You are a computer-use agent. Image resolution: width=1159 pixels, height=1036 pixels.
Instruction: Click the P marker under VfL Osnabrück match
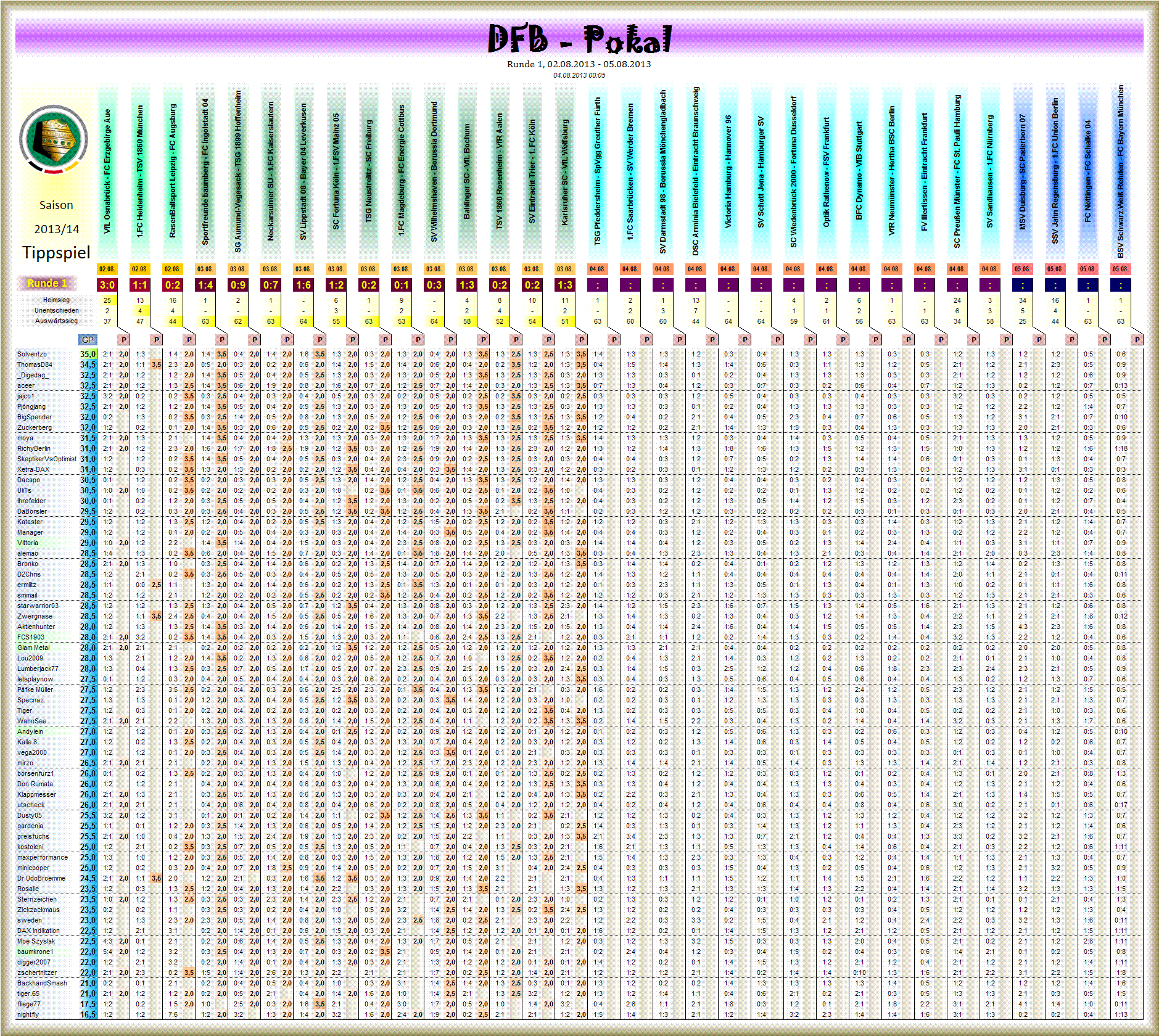pos(123,340)
